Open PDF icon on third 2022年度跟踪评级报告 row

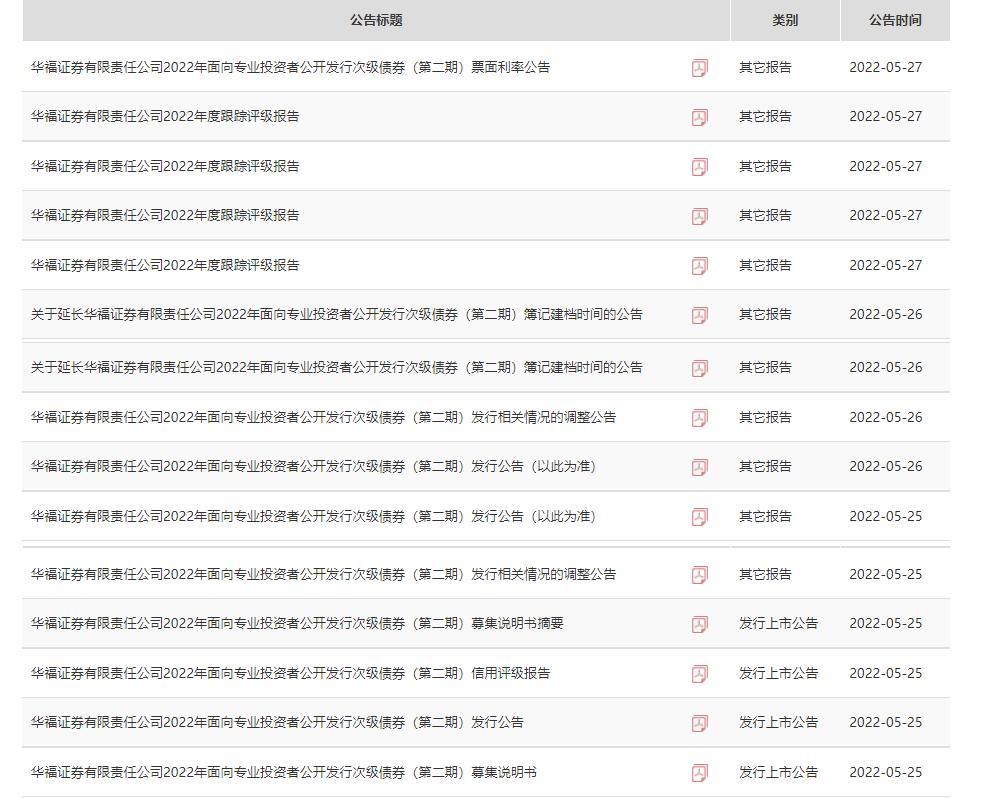pyautogui.click(x=699, y=215)
